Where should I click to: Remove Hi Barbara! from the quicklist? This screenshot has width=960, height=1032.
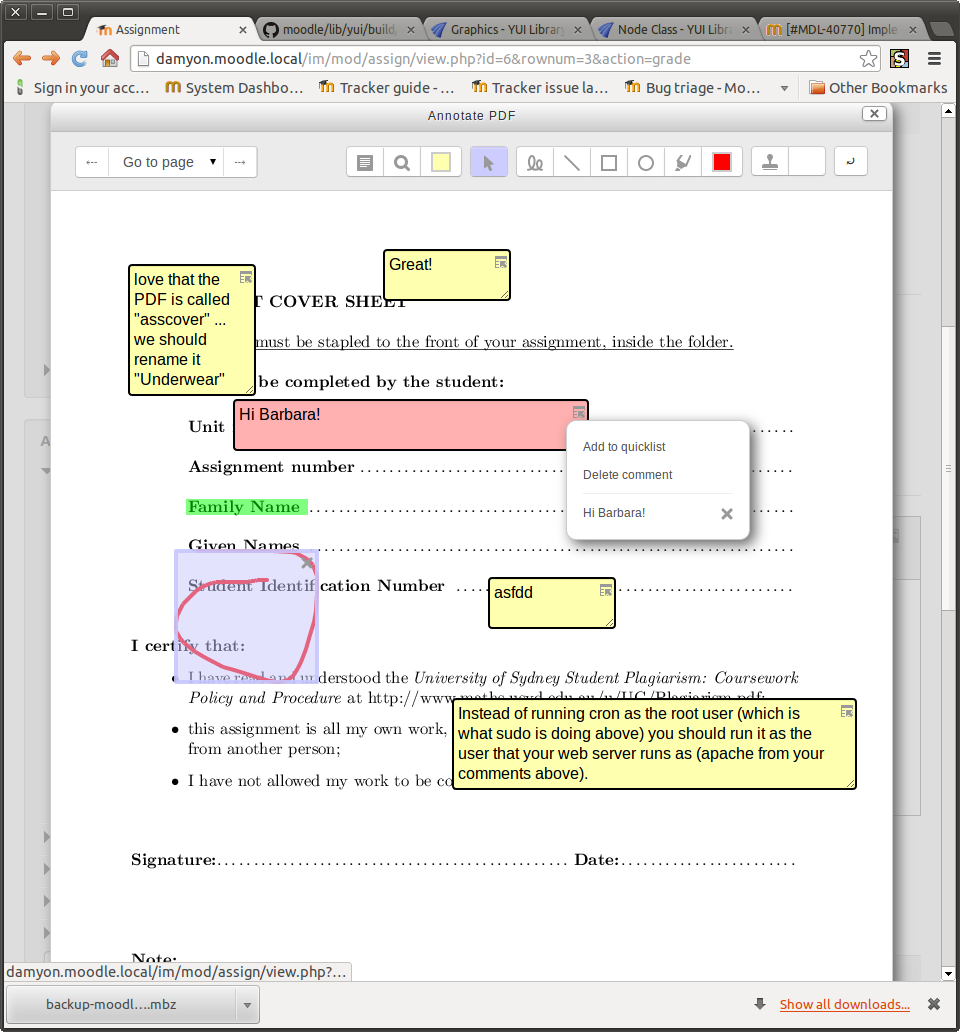coord(726,514)
